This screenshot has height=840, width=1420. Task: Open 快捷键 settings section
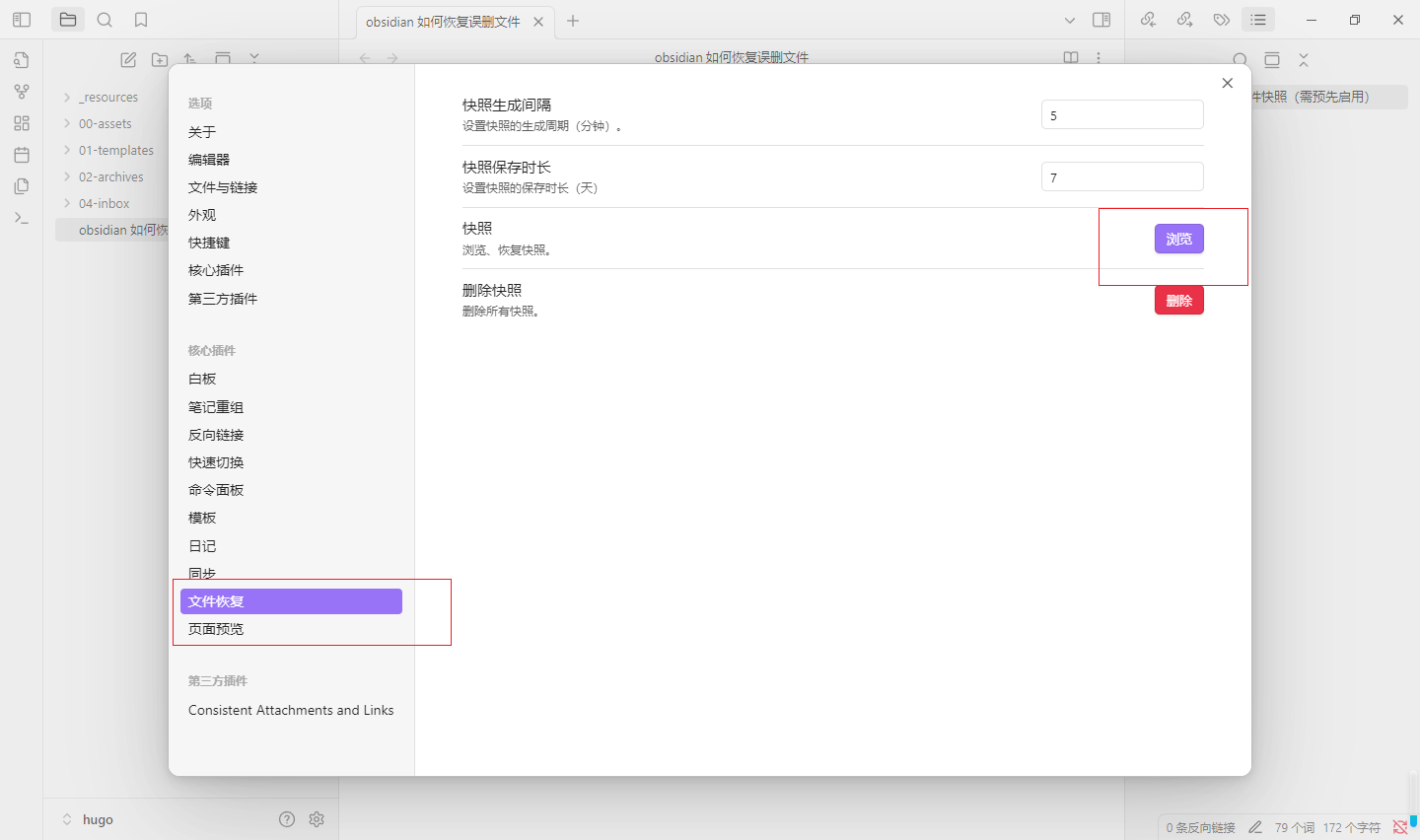tap(291, 243)
